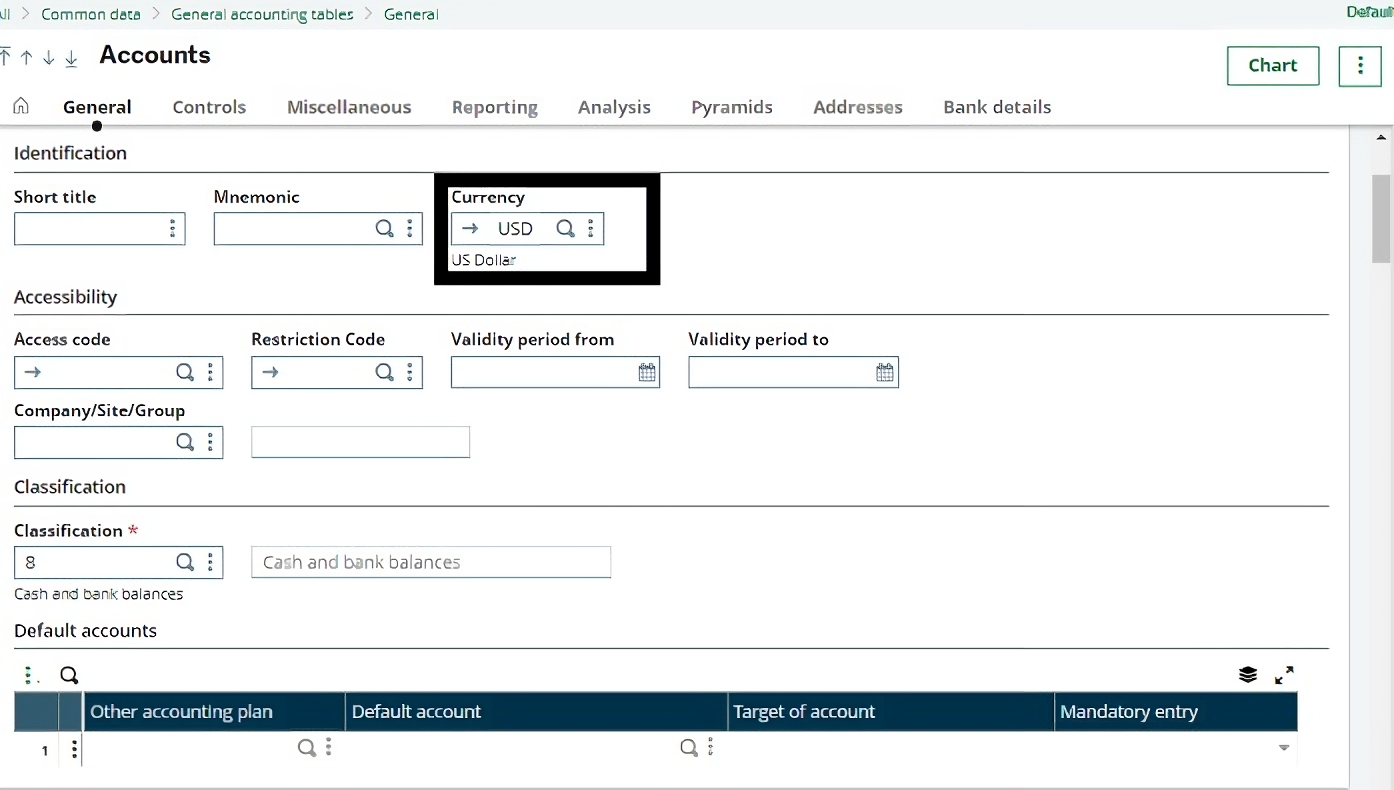Screen dimensions: 1394x790
Task: Jump to the last record icon
Action: pyautogui.click(x=70, y=58)
